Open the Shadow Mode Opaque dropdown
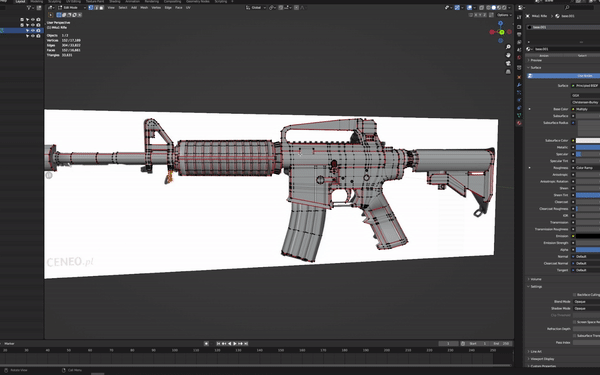The image size is (600, 375). (586, 308)
